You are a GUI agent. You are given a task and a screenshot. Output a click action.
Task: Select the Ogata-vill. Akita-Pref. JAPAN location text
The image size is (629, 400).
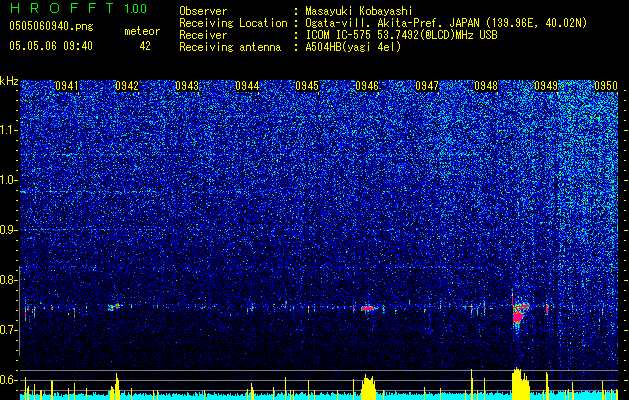446,24
